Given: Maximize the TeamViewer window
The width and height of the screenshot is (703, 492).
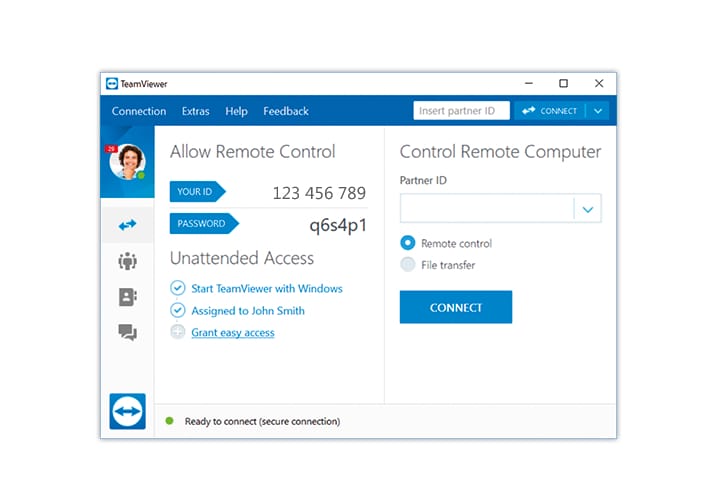Looking at the screenshot, I should 564,83.
